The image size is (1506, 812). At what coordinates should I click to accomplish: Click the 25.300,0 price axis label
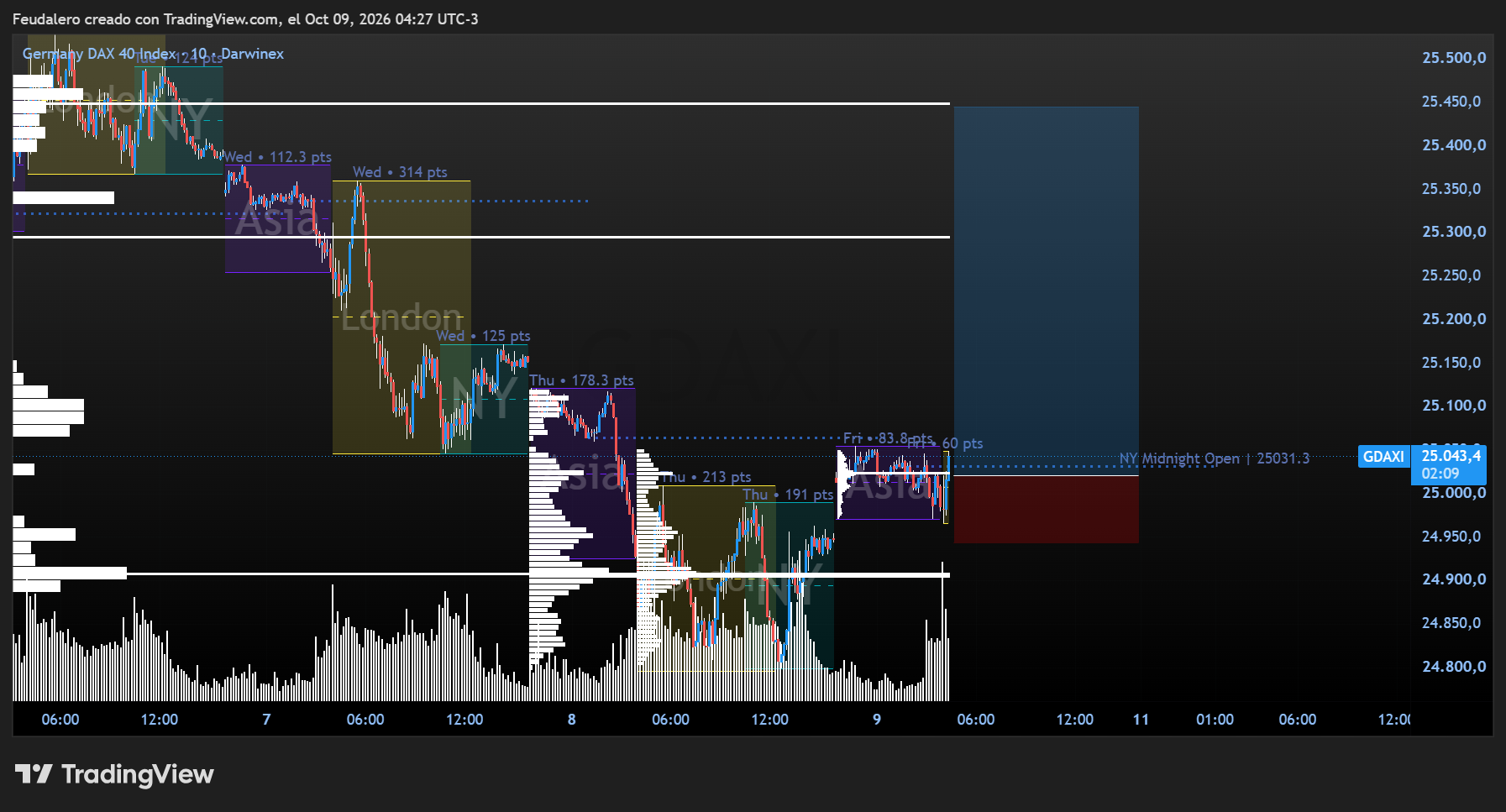click(x=1454, y=232)
